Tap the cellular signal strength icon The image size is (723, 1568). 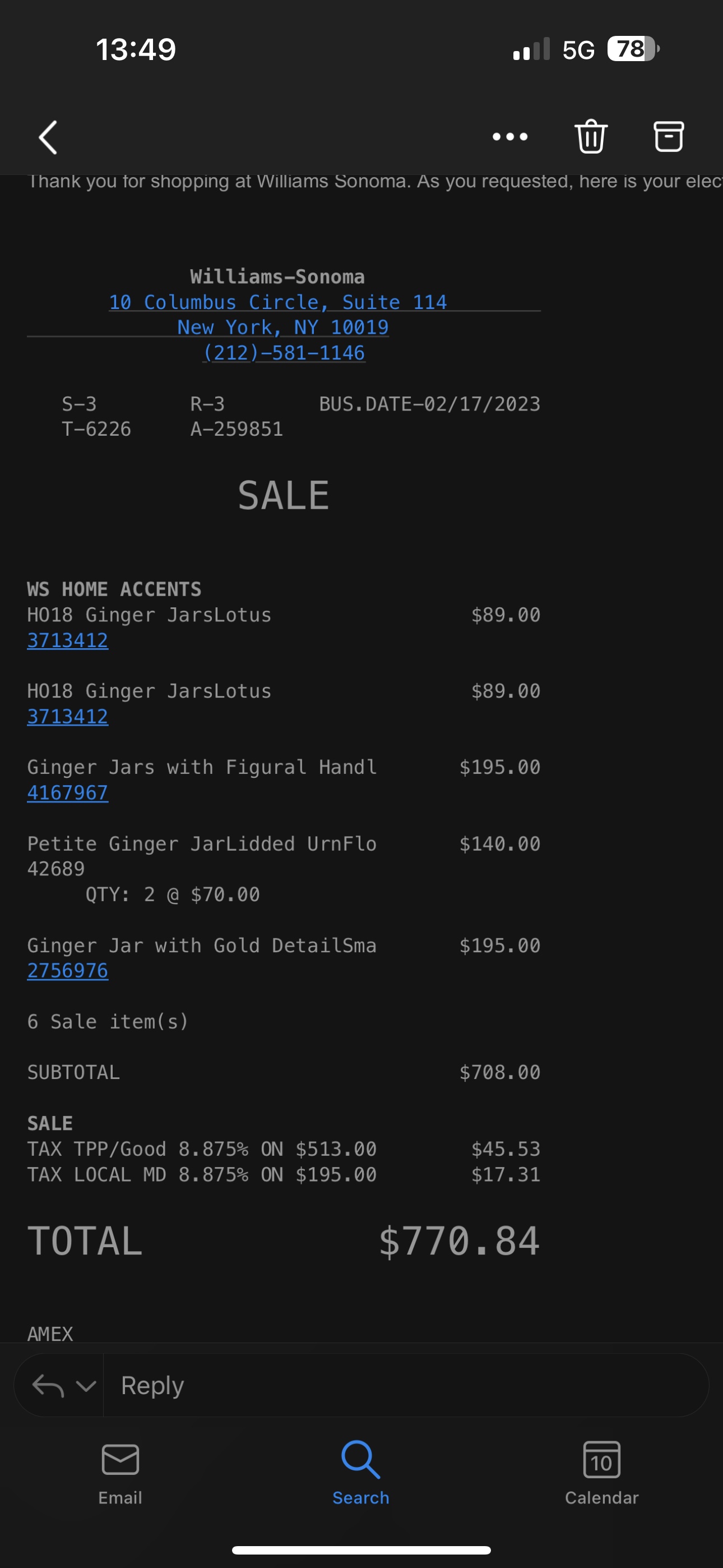[531, 49]
